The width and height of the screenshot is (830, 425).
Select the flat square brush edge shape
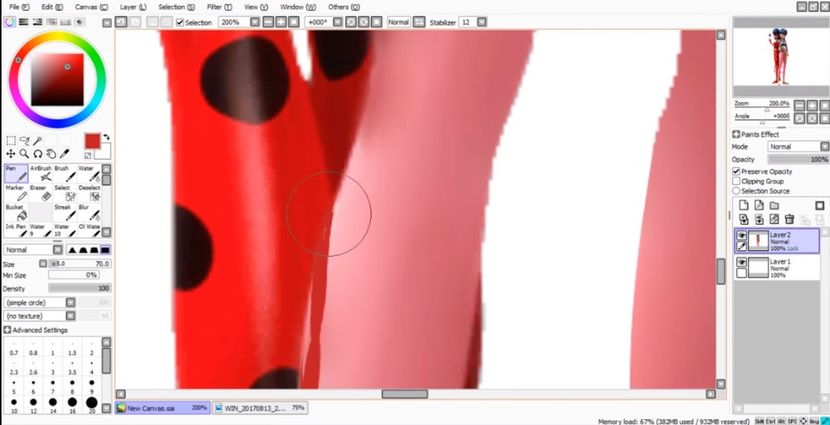coord(105,250)
